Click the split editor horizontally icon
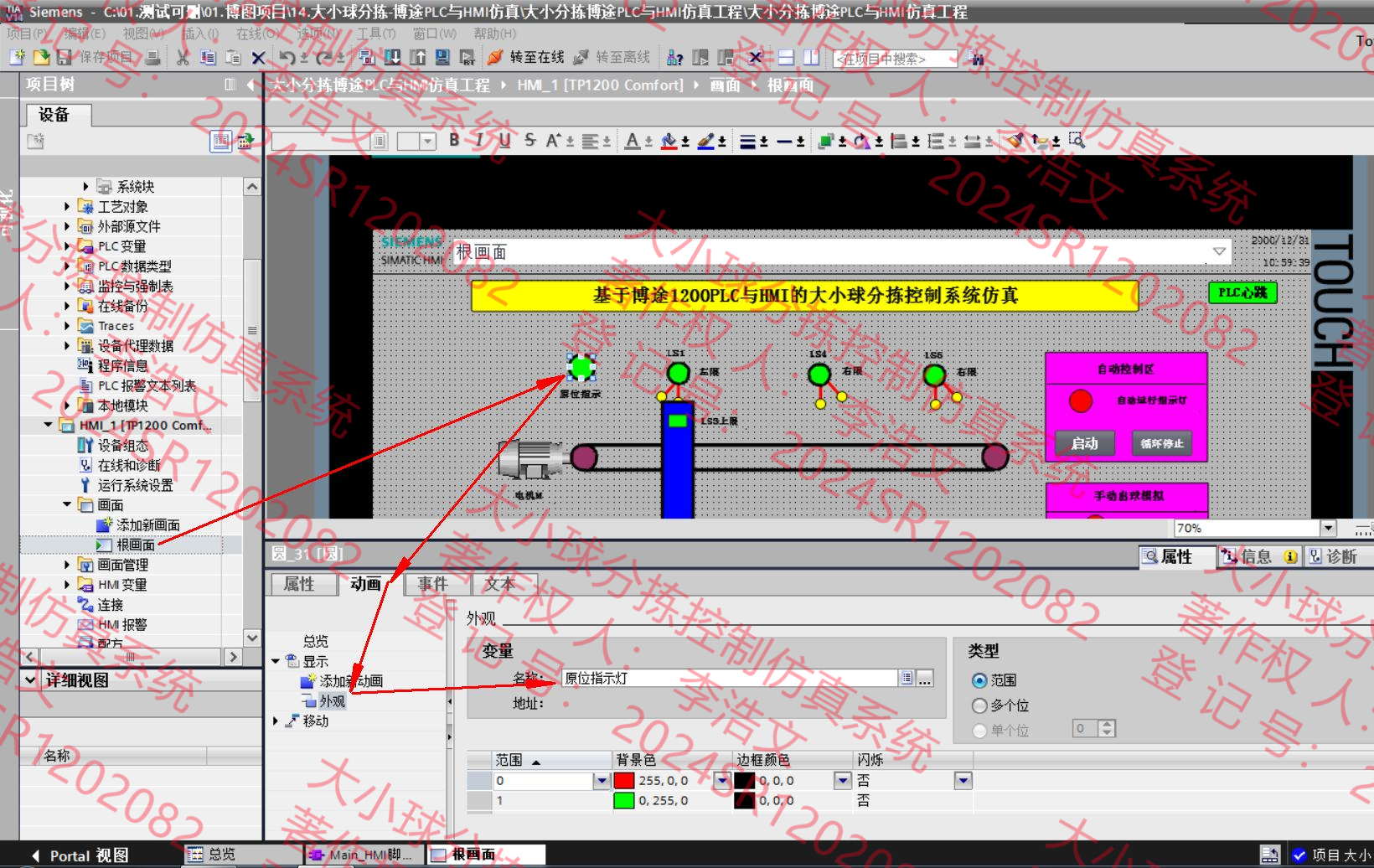Screen dimensions: 1374x868 pyautogui.click(x=786, y=57)
